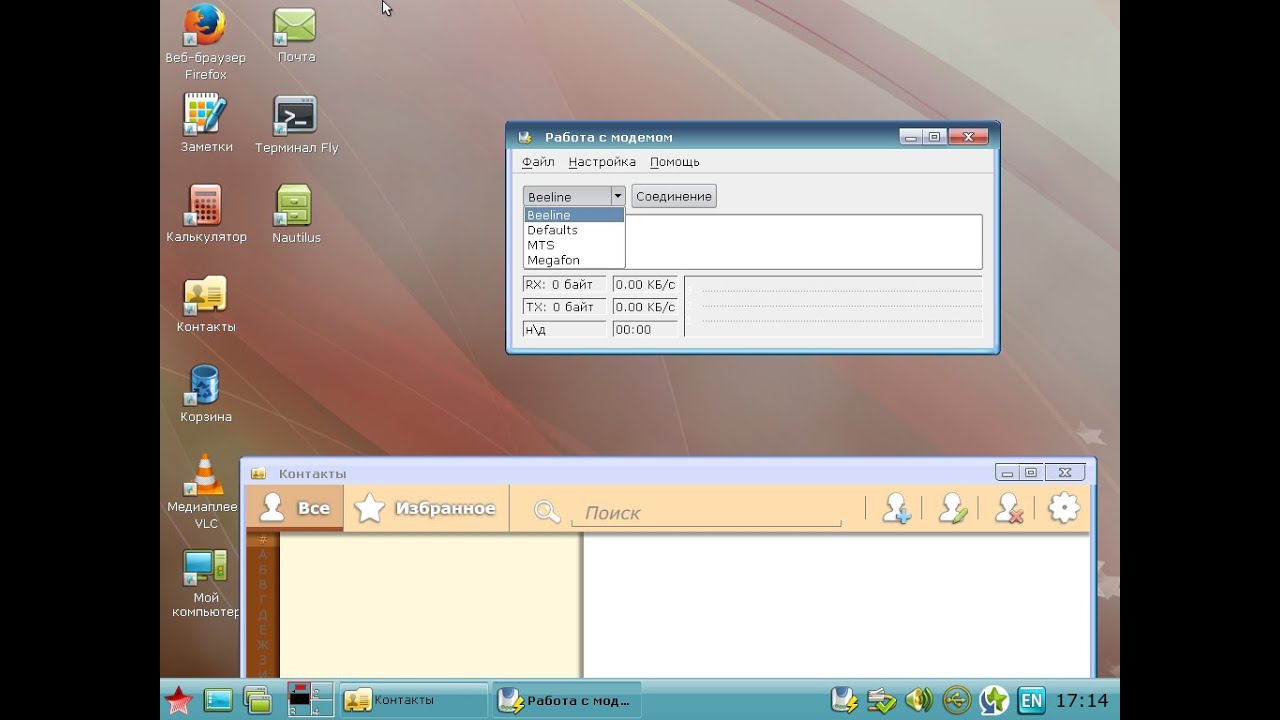This screenshot has width=1280, height=720.
Task: Click the modem window title bar icon
Action: coord(524,137)
